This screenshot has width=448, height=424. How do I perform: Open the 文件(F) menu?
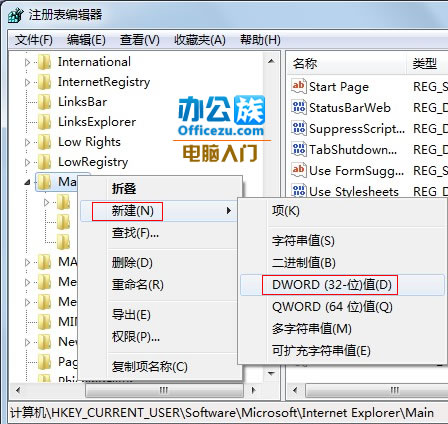click(x=34, y=40)
